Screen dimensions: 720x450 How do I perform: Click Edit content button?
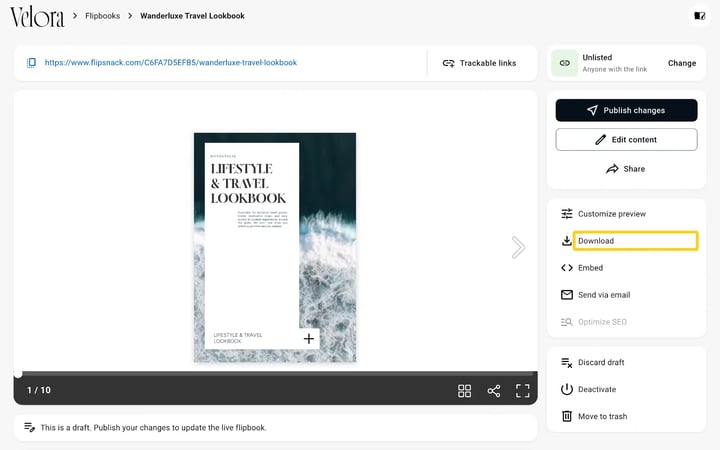click(x=626, y=140)
